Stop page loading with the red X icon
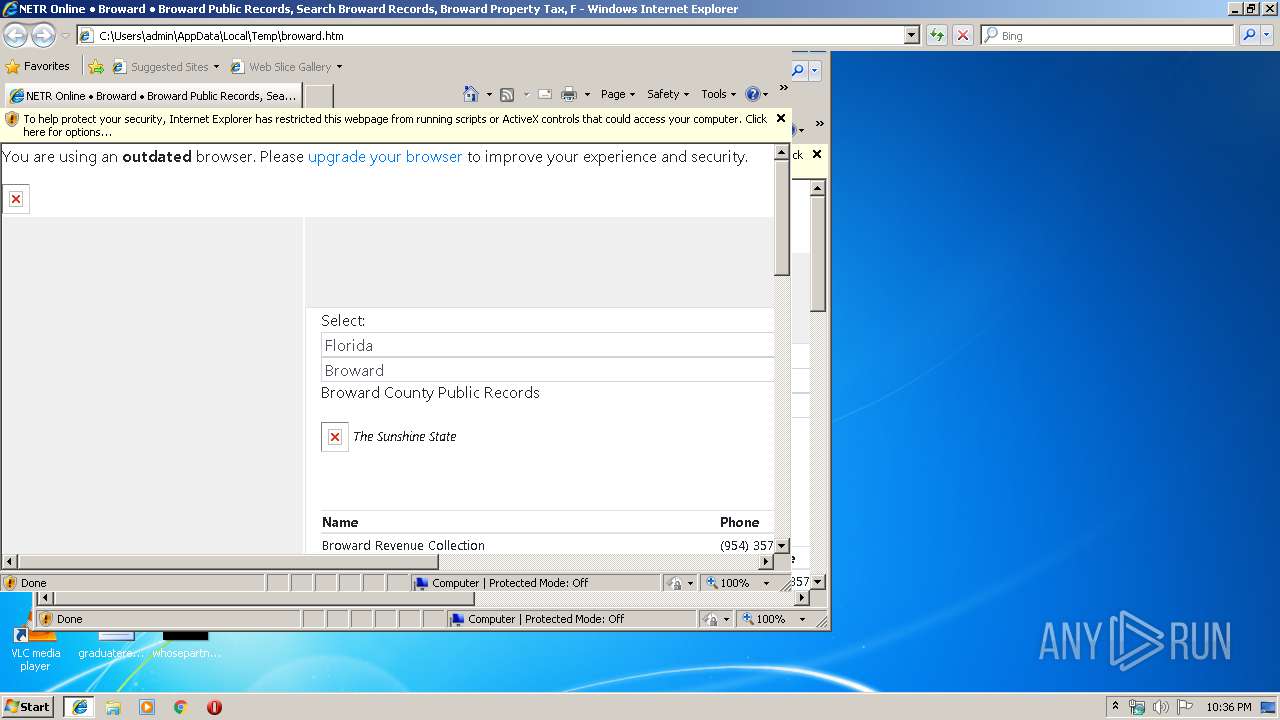Screen dimensions: 1280x720 [x=962, y=35]
